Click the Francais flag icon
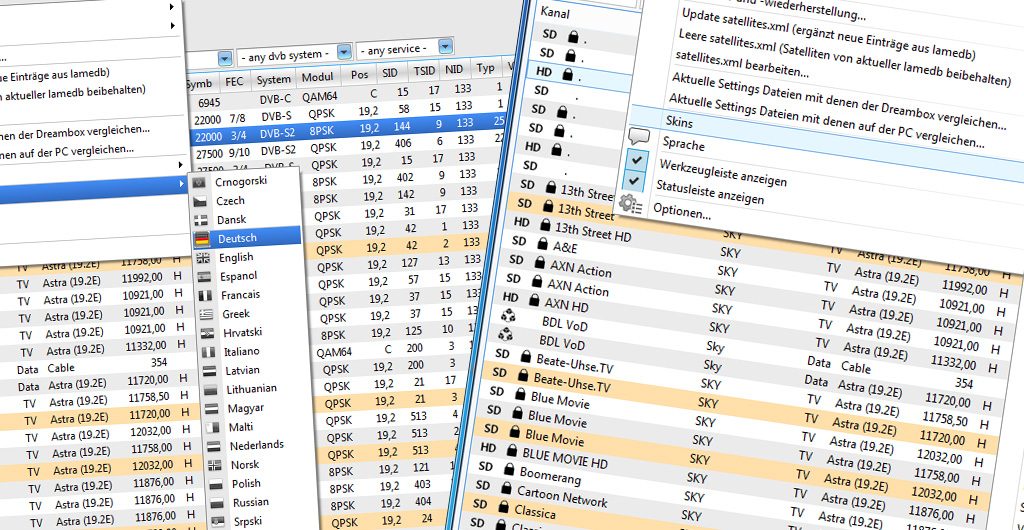The width and height of the screenshot is (1024, 530). [x=205, y=296]
